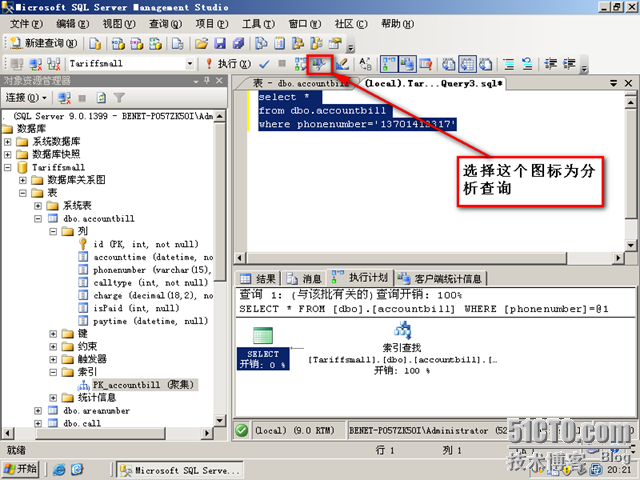This screenshot has width=640, height=480.
Task: Click the Change Connection icon
Action: [x=53, y=64]
